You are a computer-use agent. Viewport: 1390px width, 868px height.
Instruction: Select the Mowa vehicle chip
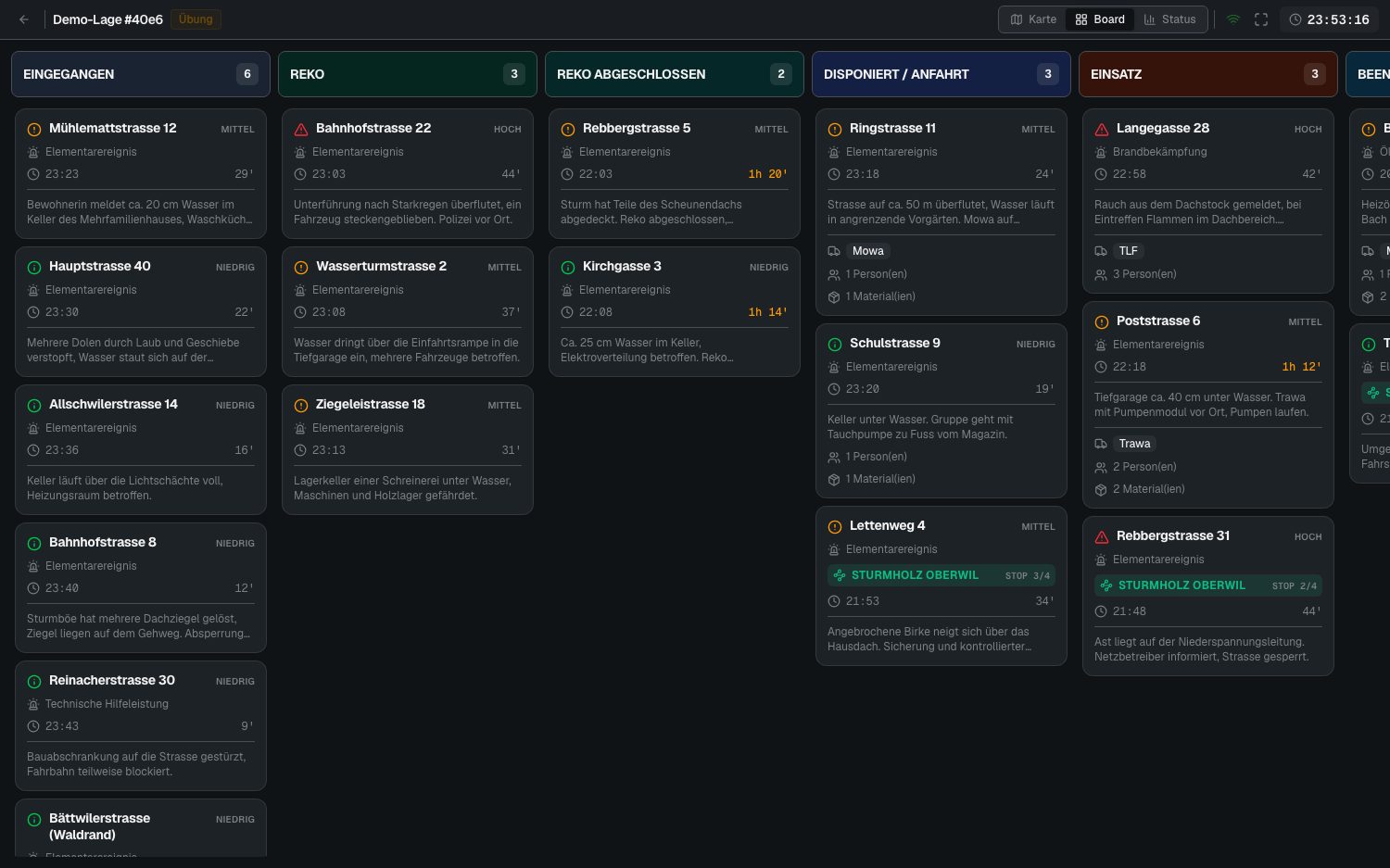[868, 251]
